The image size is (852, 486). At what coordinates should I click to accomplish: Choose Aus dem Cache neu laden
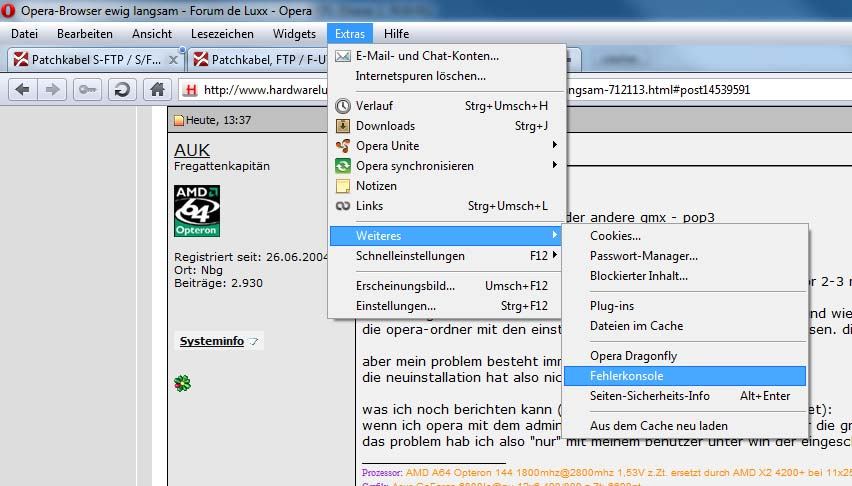[x=685, y=426]
